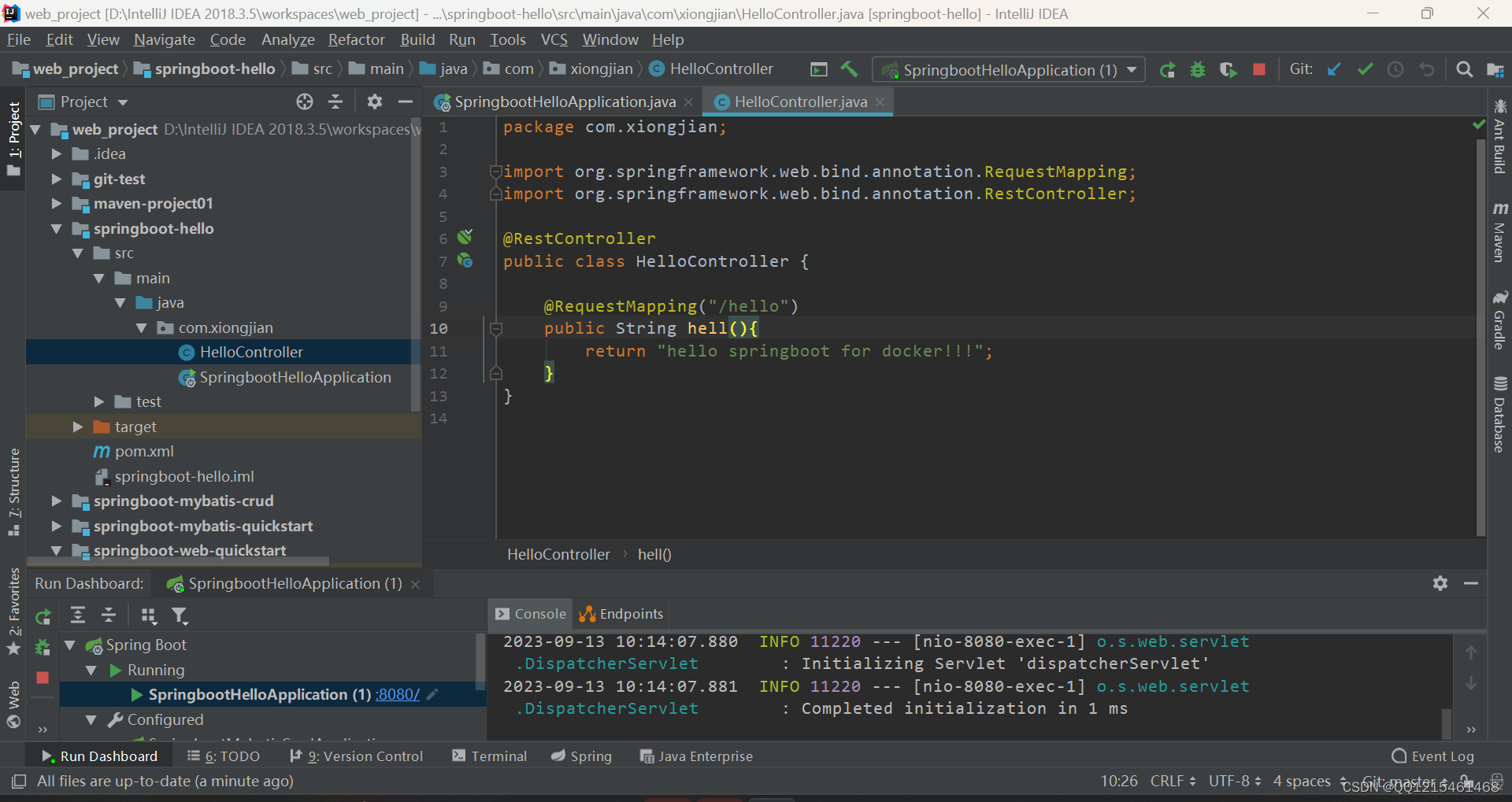Change the CRLF line separator in status bar
1512x802 pixels.
pos(1173,781)
